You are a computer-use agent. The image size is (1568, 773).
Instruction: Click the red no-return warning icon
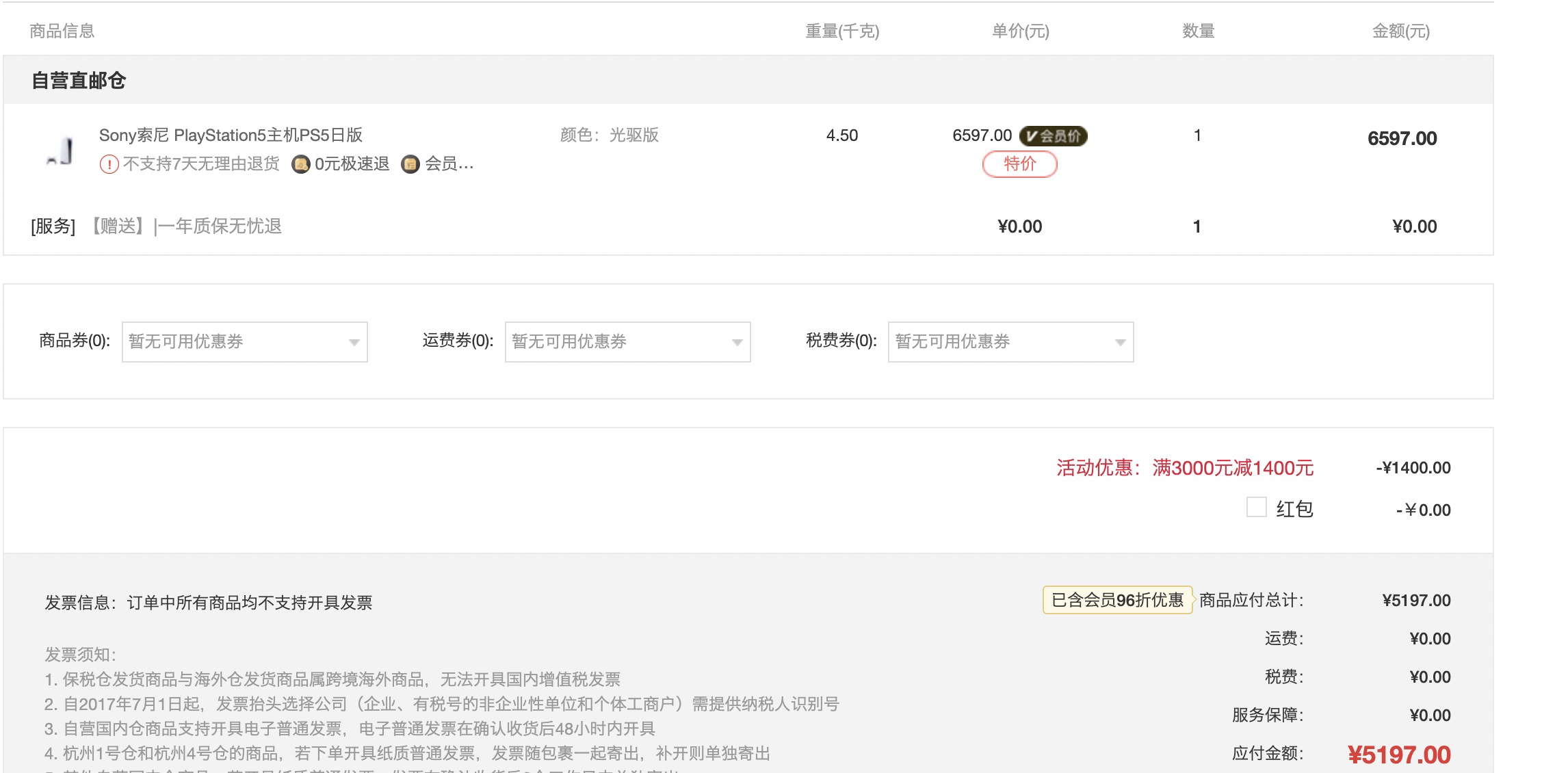tap(109, 165)
